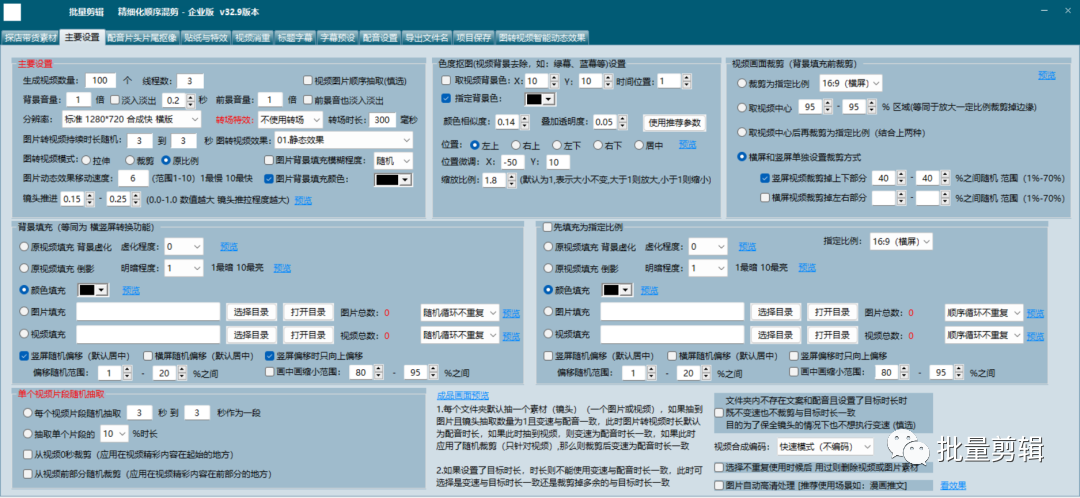Click 选择目录 for 图片填充 in 背景填充 group

(251, 313)
